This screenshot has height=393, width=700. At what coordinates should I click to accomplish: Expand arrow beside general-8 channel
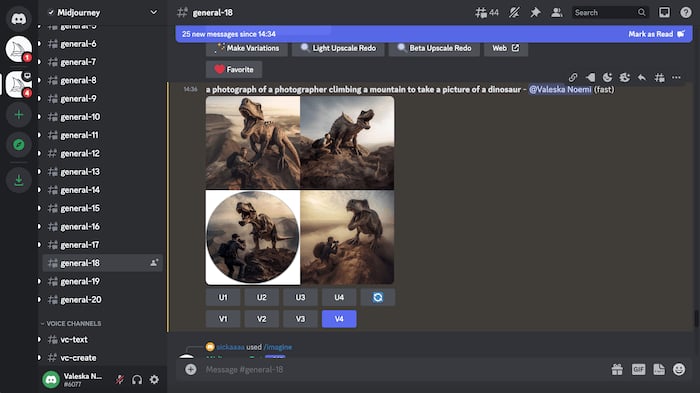click(39, 80)
